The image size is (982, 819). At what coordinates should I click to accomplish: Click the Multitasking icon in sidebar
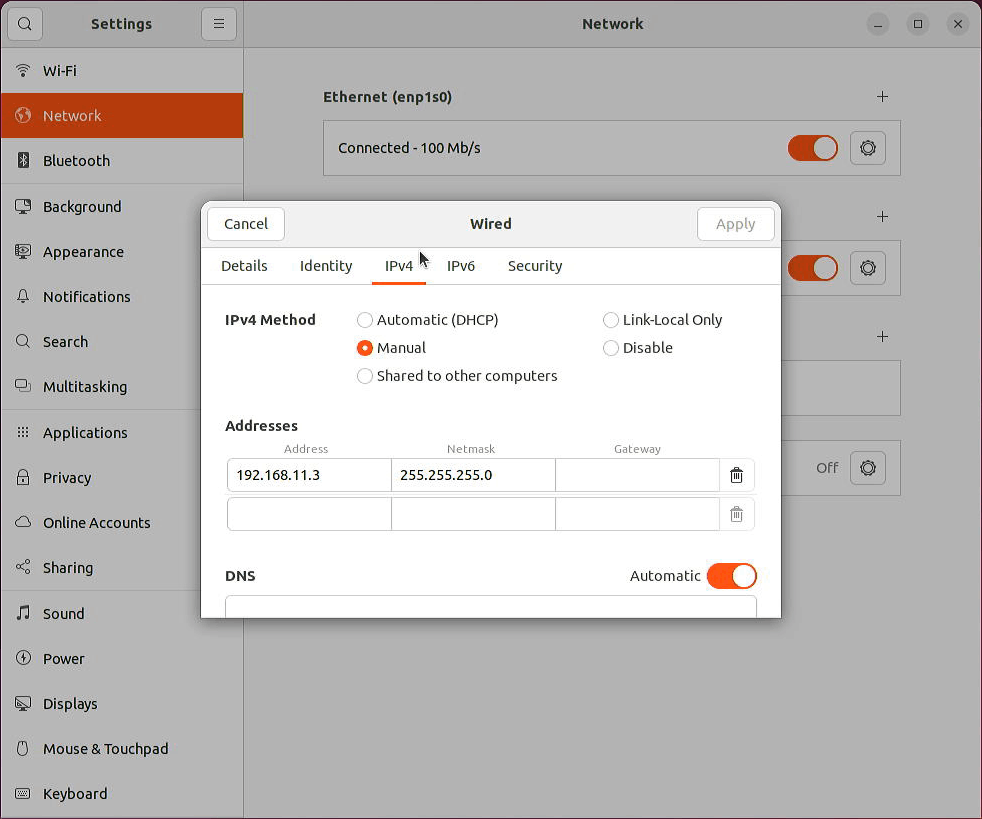[23, 386]
